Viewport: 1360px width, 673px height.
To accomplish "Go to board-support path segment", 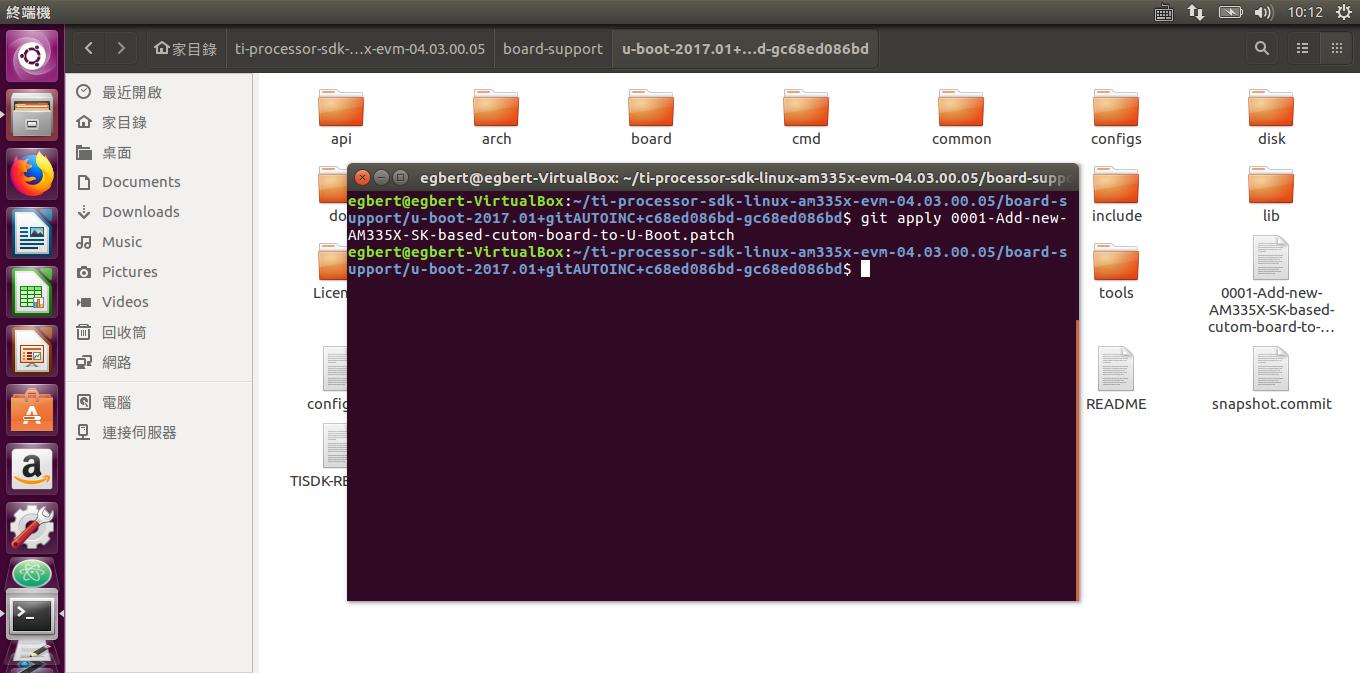I will point(553,48).
